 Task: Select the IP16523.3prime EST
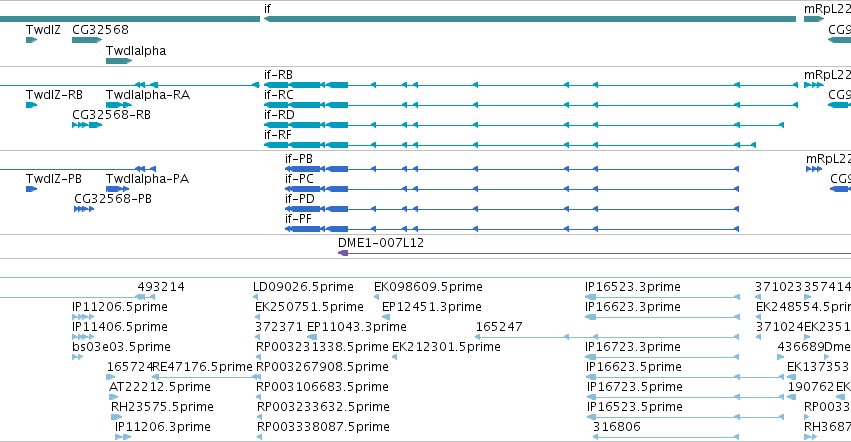[662, 297]
